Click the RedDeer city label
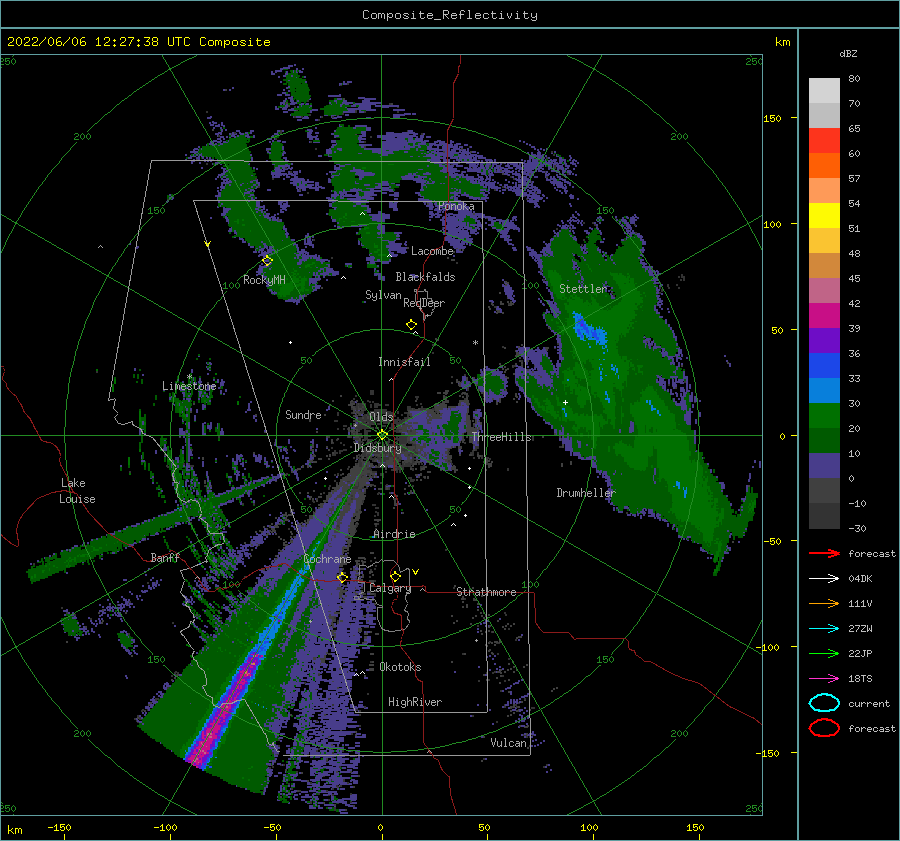Image resolution: width=900 pixels, height=841 pixels. pyautogui.click(x=424, y=303)
